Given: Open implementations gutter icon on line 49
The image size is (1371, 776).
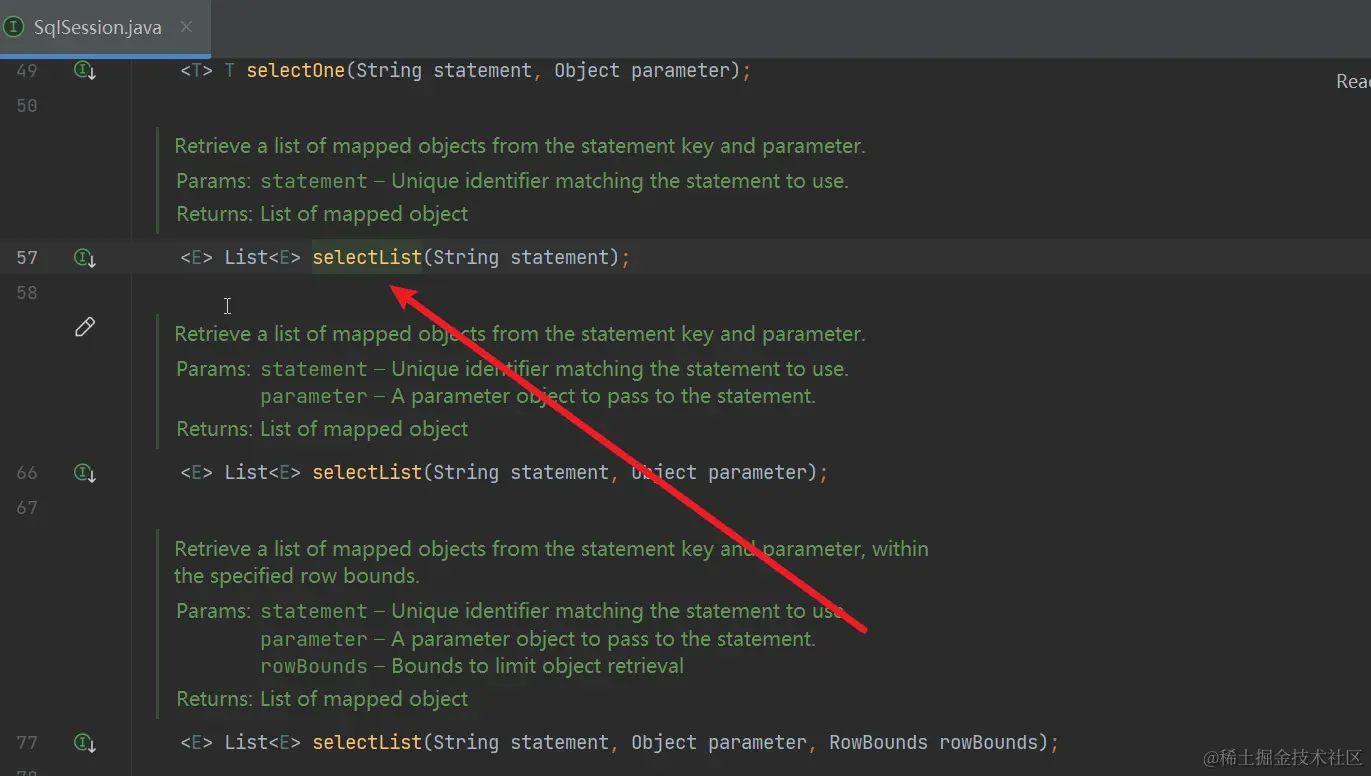Looking at the screenshot, I should pyautogui.click(x=85, y=71).
